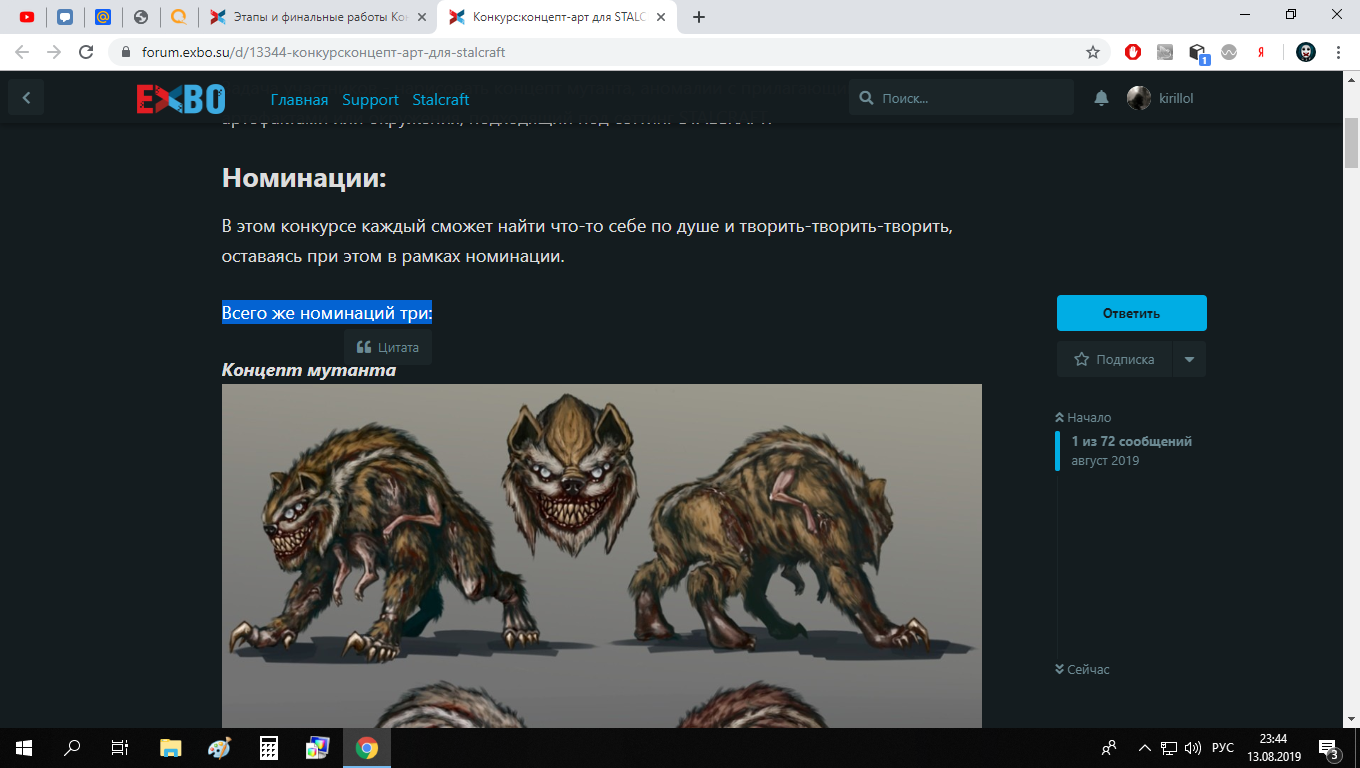Open Paint from the taskbar
Screen dimensions: 1360x768
coord(219,748)
